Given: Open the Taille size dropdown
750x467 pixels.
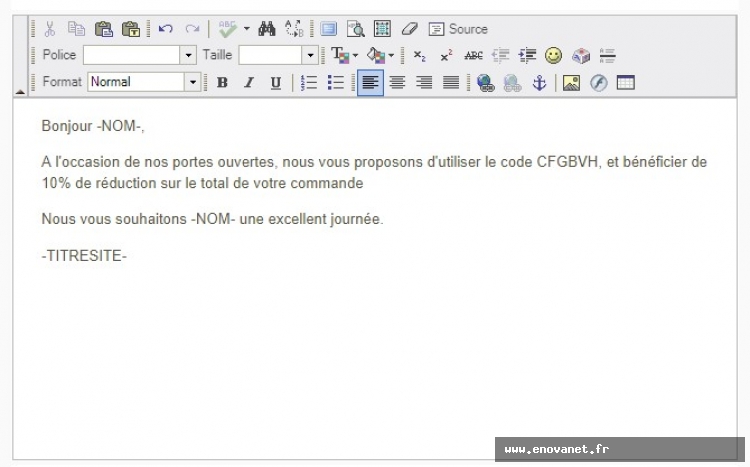Looking at the screenshot, I should 310,55.
